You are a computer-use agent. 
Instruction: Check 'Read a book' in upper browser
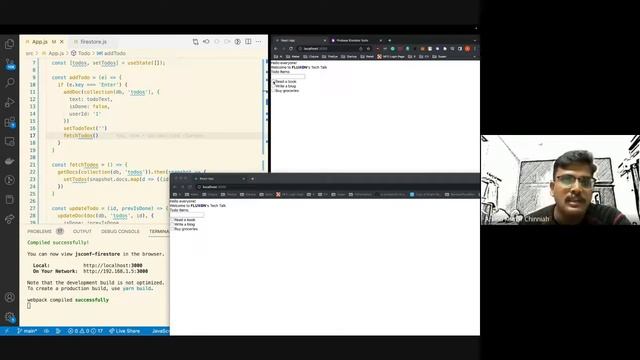[x=274, y=82]
